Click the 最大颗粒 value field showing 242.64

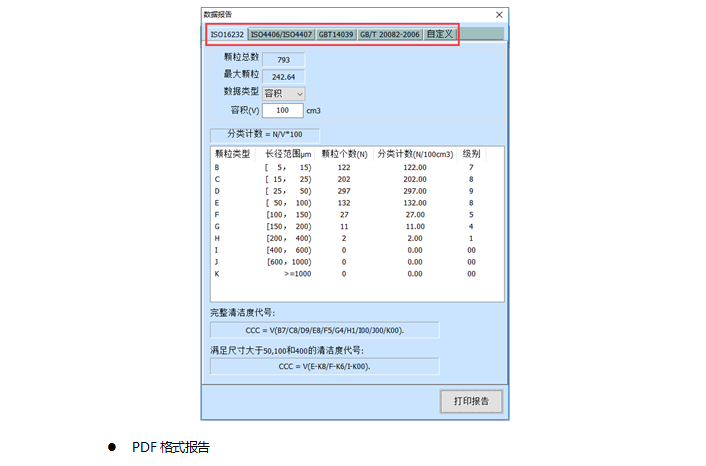click(283, 76)
